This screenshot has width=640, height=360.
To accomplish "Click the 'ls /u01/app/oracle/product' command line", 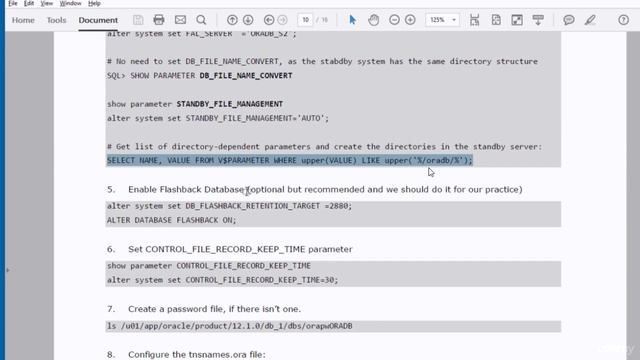I will click(229, 326).
